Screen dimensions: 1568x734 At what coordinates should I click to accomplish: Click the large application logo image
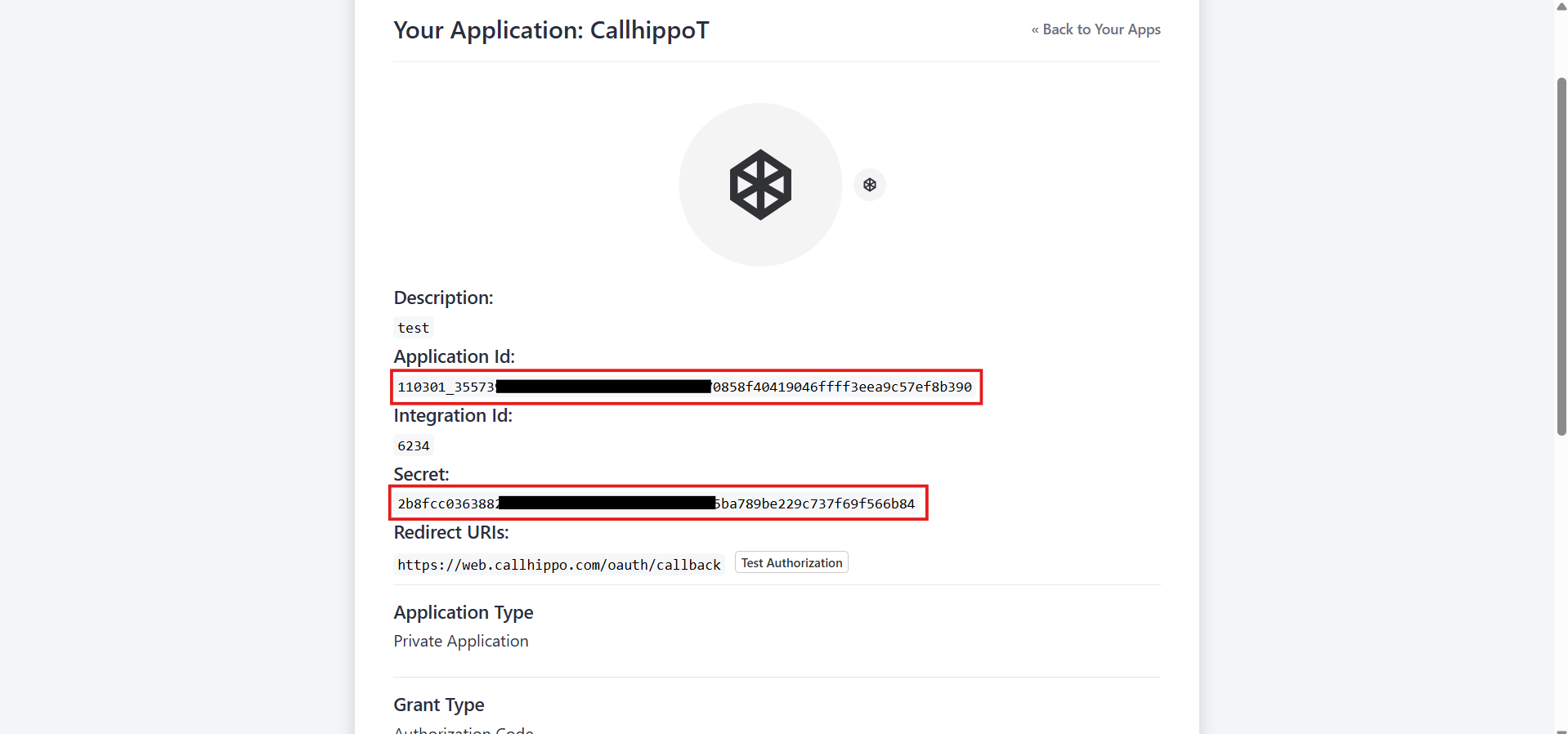pyautogui.click(x=760, y=185)
